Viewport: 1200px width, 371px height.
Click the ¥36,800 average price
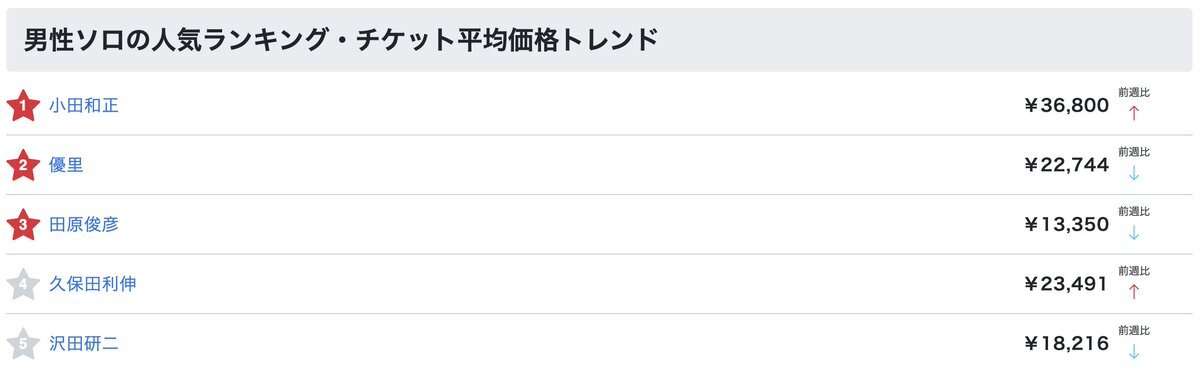[x=1066, y=105]
